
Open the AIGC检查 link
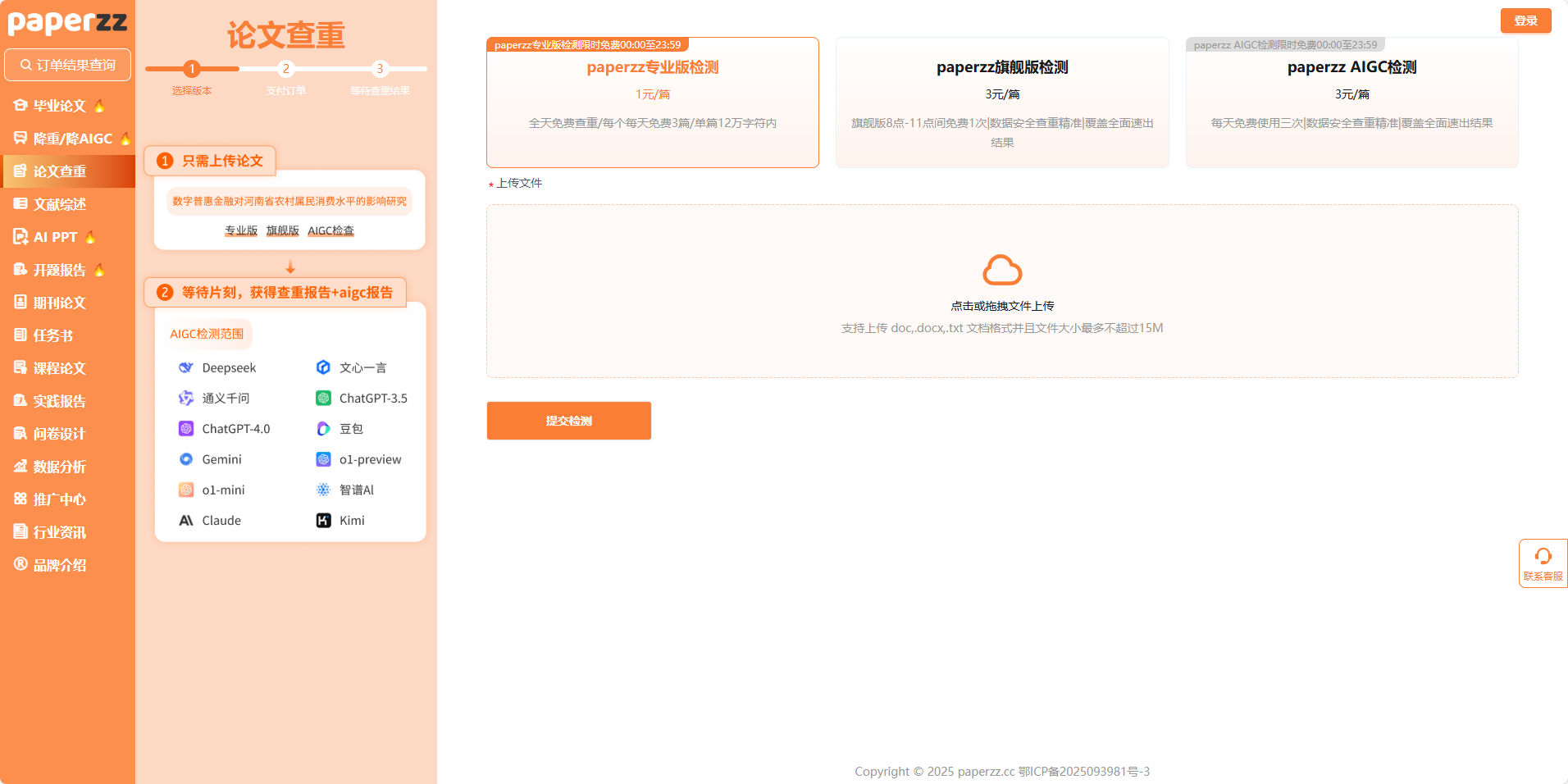point(330,230)
